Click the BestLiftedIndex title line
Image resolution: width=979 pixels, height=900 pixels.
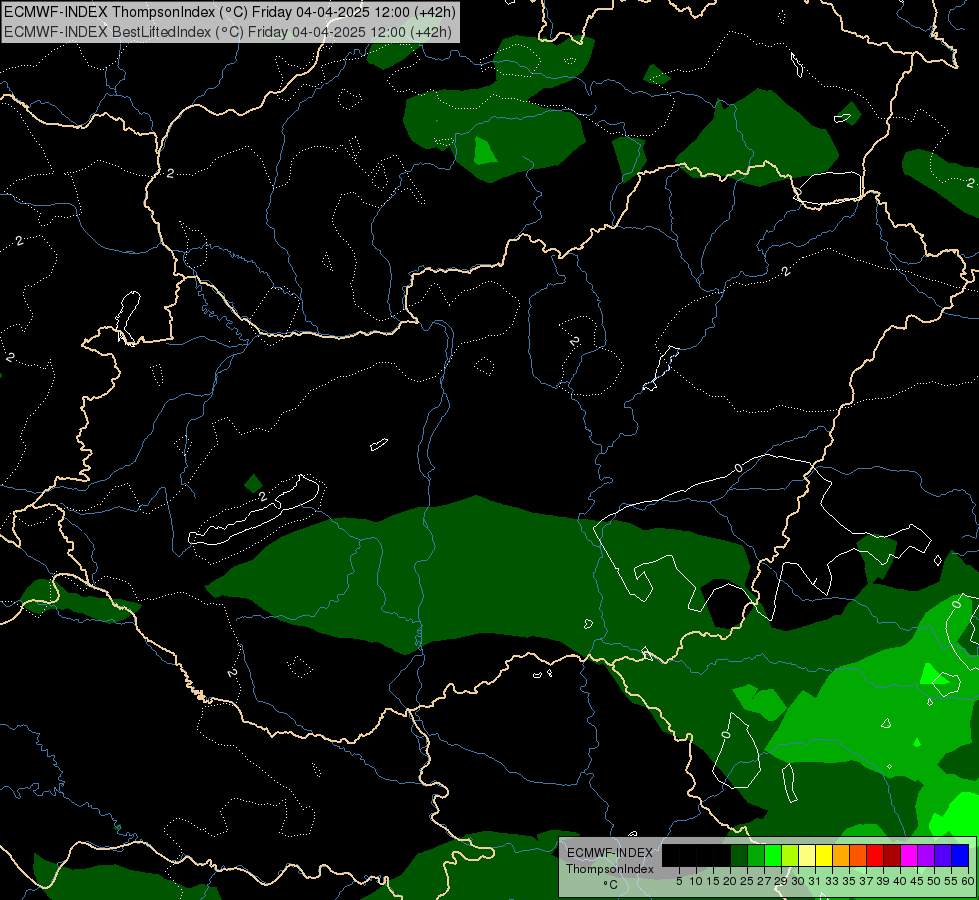click(x=228, y=32)
